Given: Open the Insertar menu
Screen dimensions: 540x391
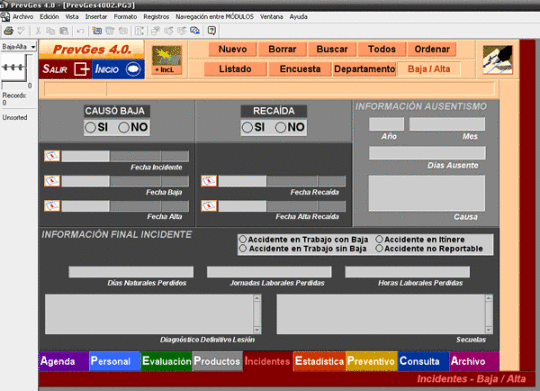Looking at the screenshot, I should [x=96, y=17].
